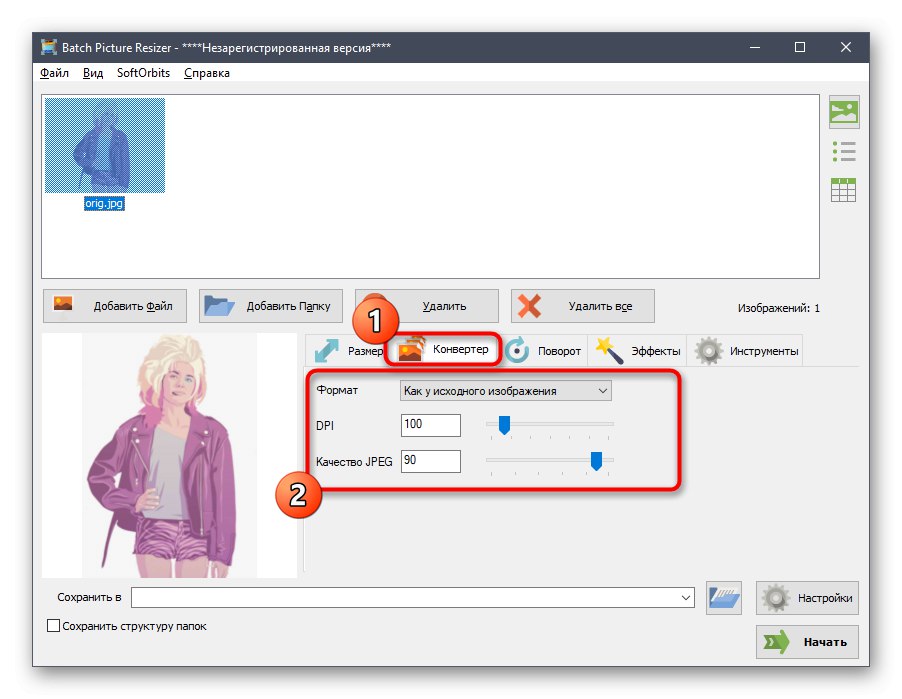Open the Конвертер tab
The image size is (902, 699).
click(x=443, y=349)
